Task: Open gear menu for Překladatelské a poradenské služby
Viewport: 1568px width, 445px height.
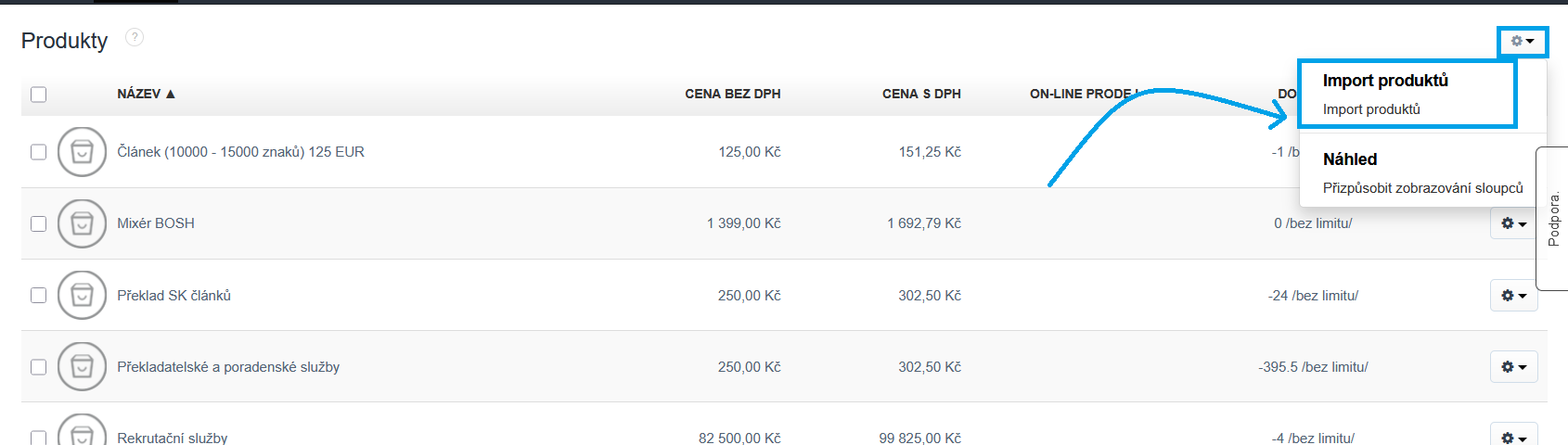Action: pyautogui.click(x=1513, y=367)
